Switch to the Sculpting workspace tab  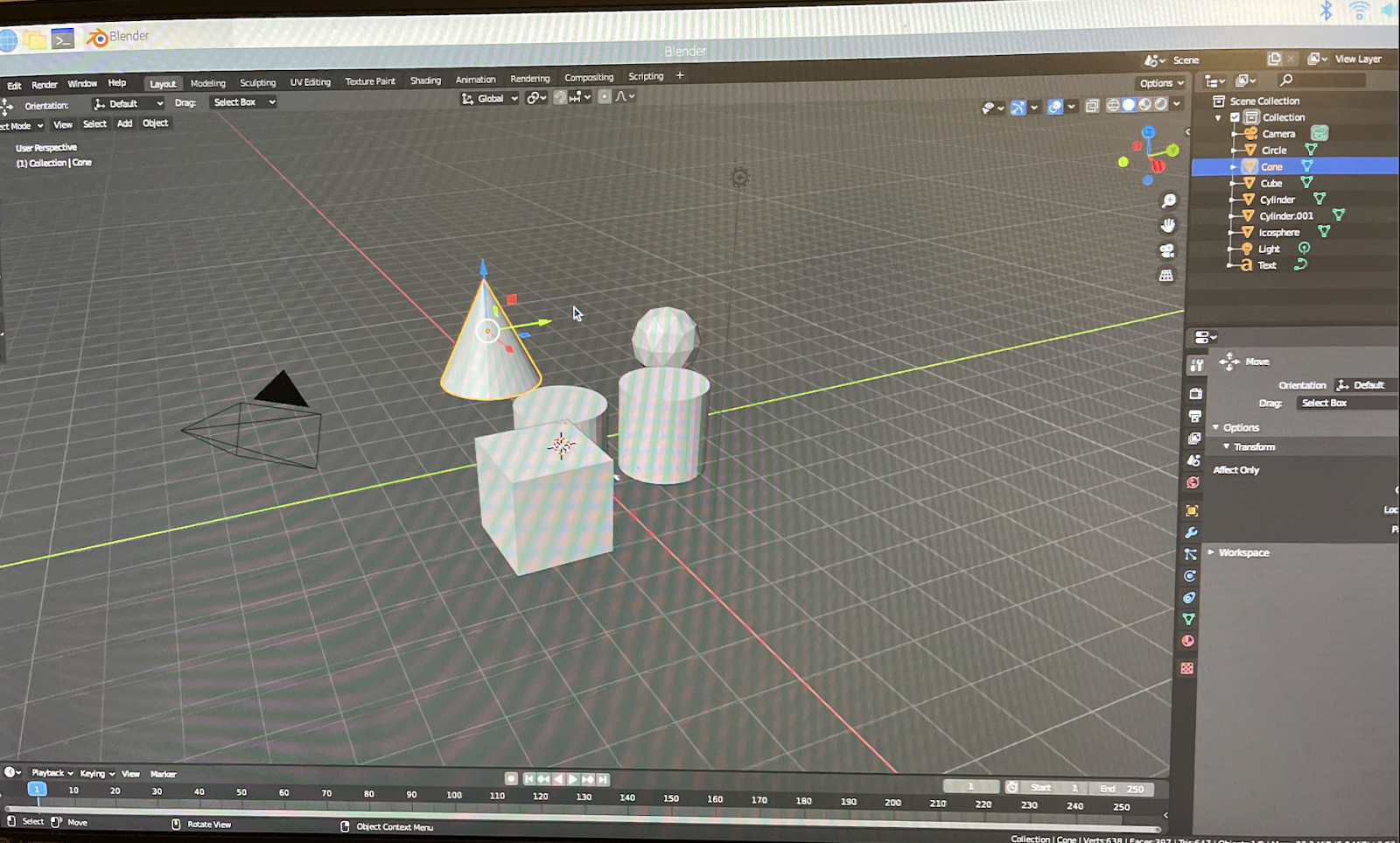coord(257,82)
